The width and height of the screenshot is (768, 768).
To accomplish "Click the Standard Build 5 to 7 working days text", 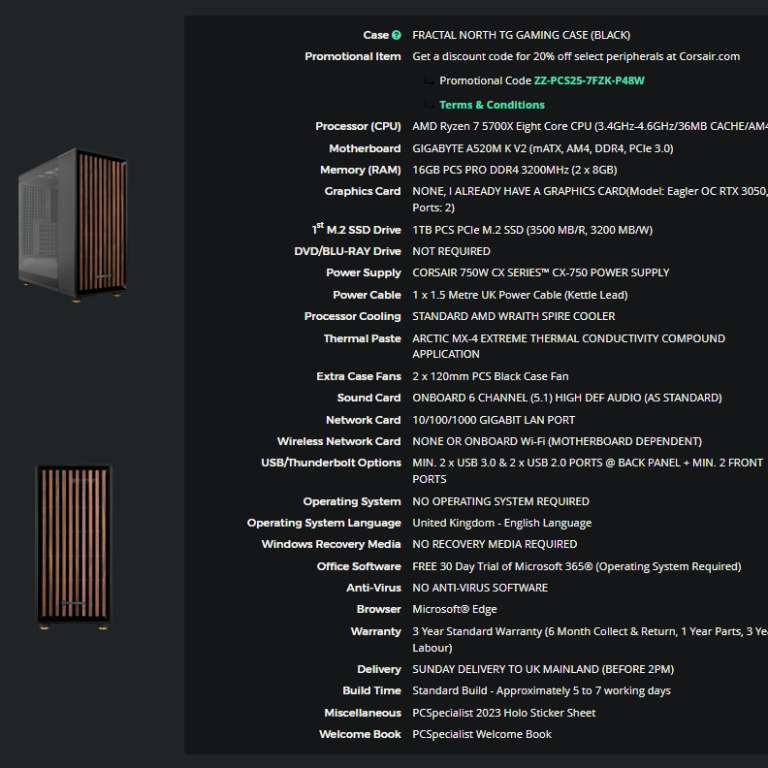I will [541, 691].
